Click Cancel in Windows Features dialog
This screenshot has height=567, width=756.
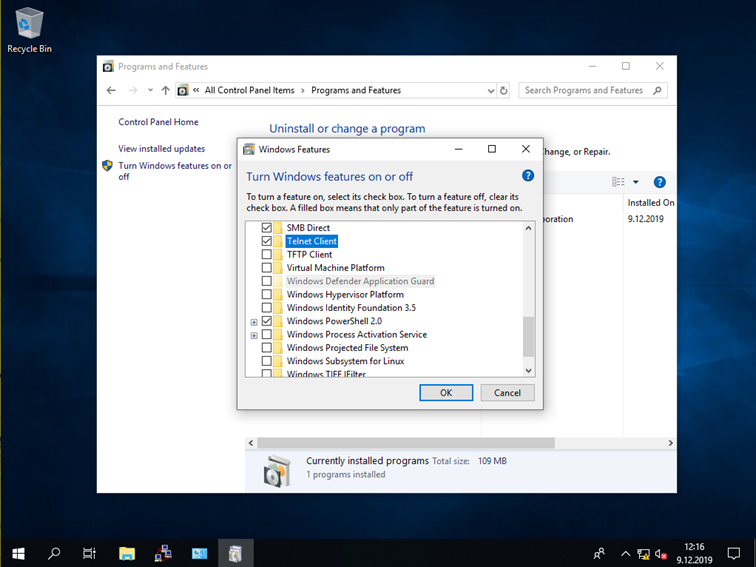point(507,392)
